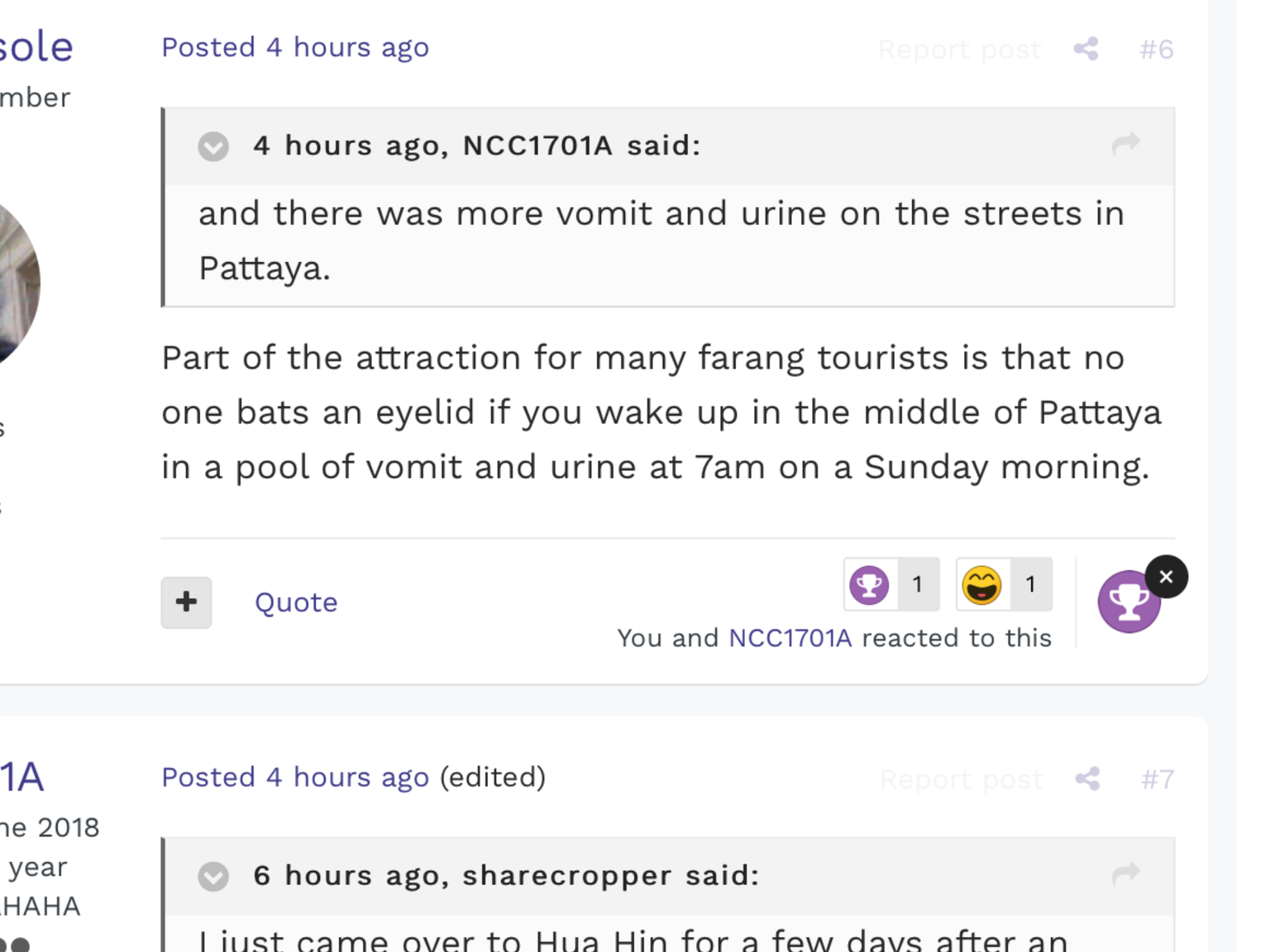Image resolution: width=1270 pixels, height=952 pixels.
Task: Report post #6
Action: point(959,50)
